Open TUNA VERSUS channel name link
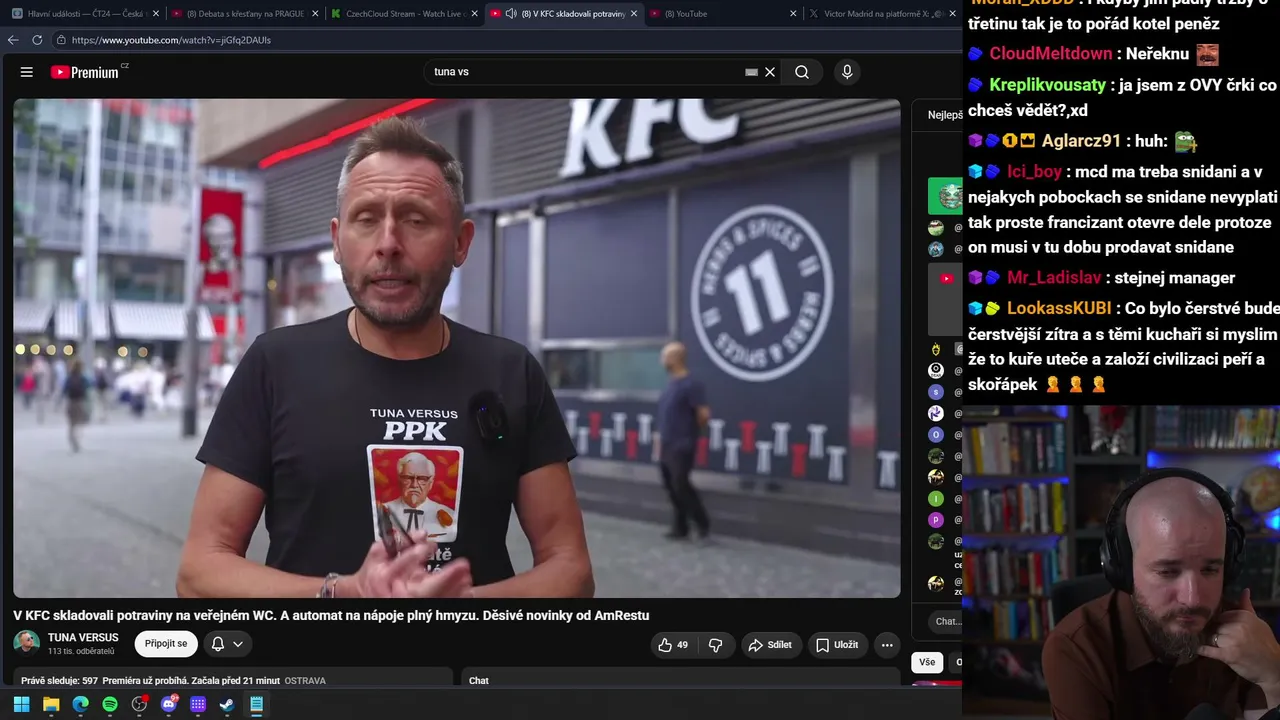Viewport: 1280px width, 720px height. click(x=83, y=637)
